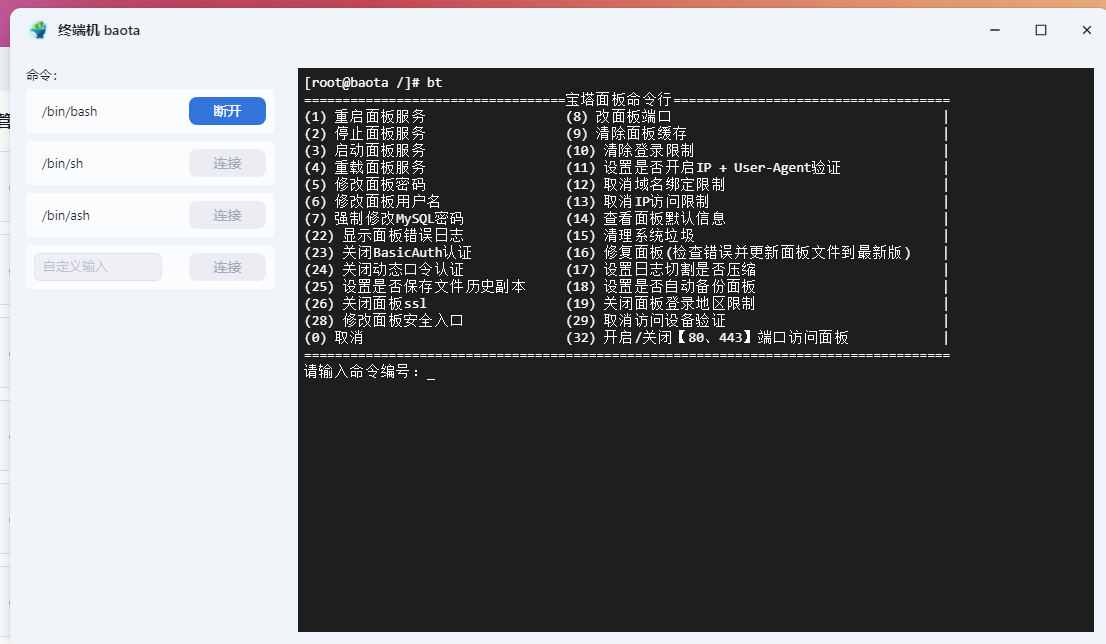Click option (25) 设置是否保存文件历史副本
The image size is (1106, 644).
pos(415,286)
